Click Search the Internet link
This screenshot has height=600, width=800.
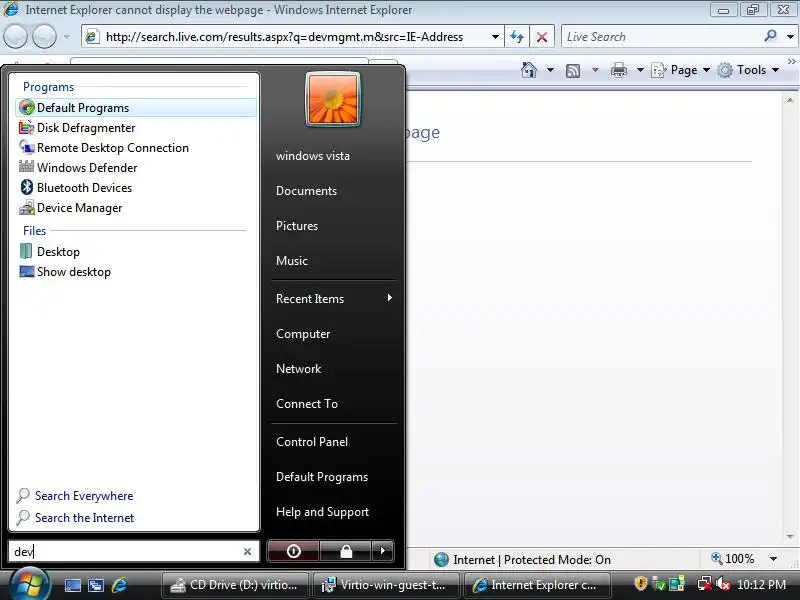(84, 517)
